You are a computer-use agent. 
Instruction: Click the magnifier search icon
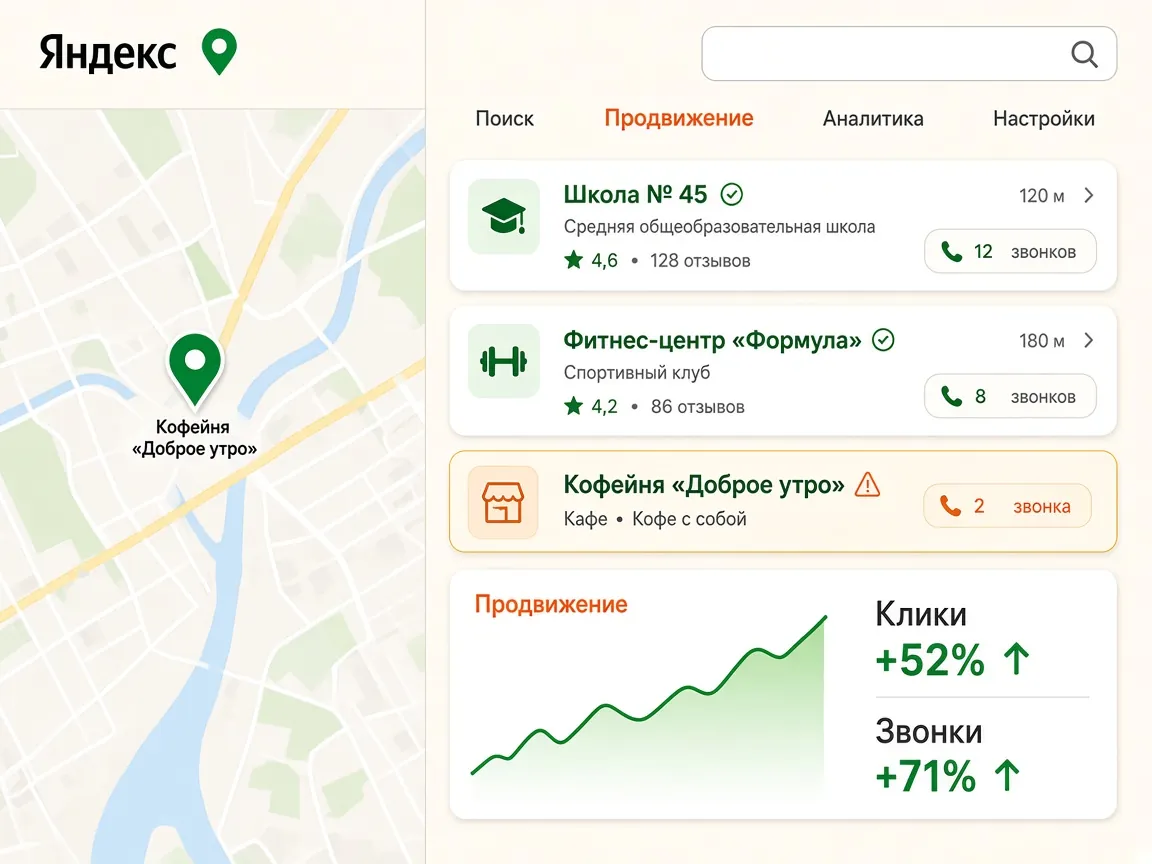click(x=1084, y=54)
